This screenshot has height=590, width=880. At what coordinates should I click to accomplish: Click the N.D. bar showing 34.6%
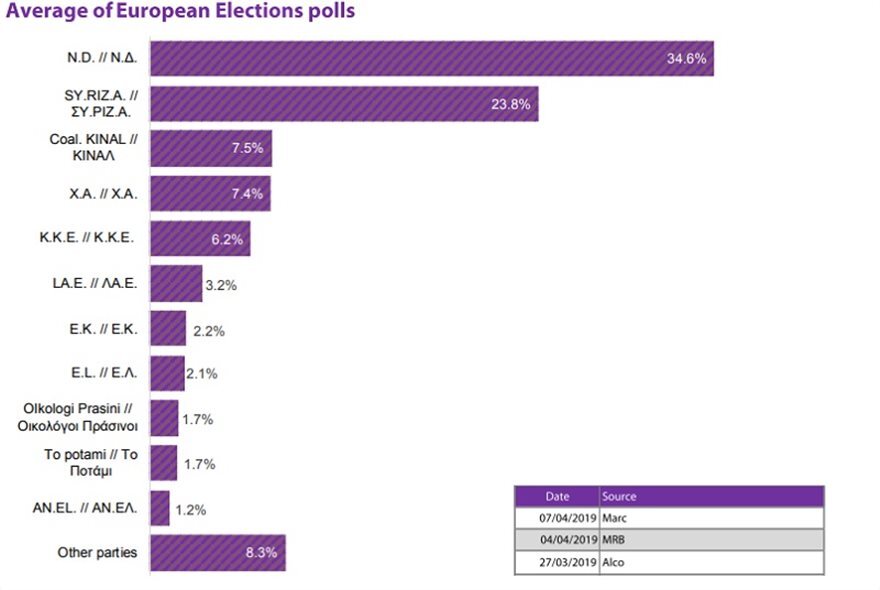click(x=431, y=58)
